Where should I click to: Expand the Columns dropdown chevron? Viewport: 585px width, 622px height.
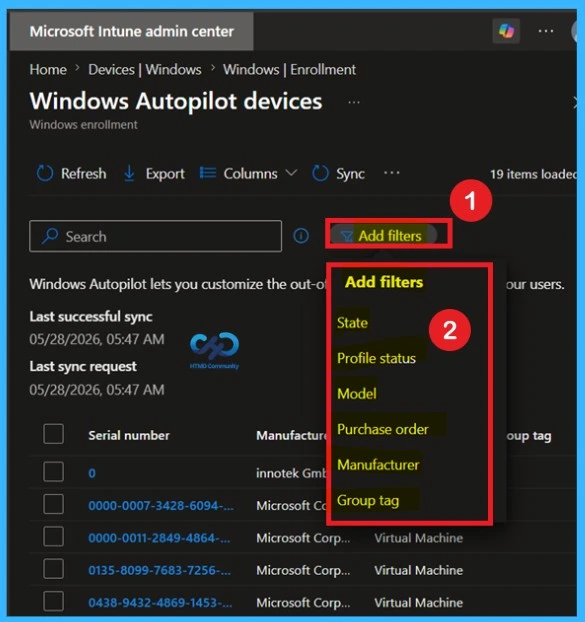291,173
